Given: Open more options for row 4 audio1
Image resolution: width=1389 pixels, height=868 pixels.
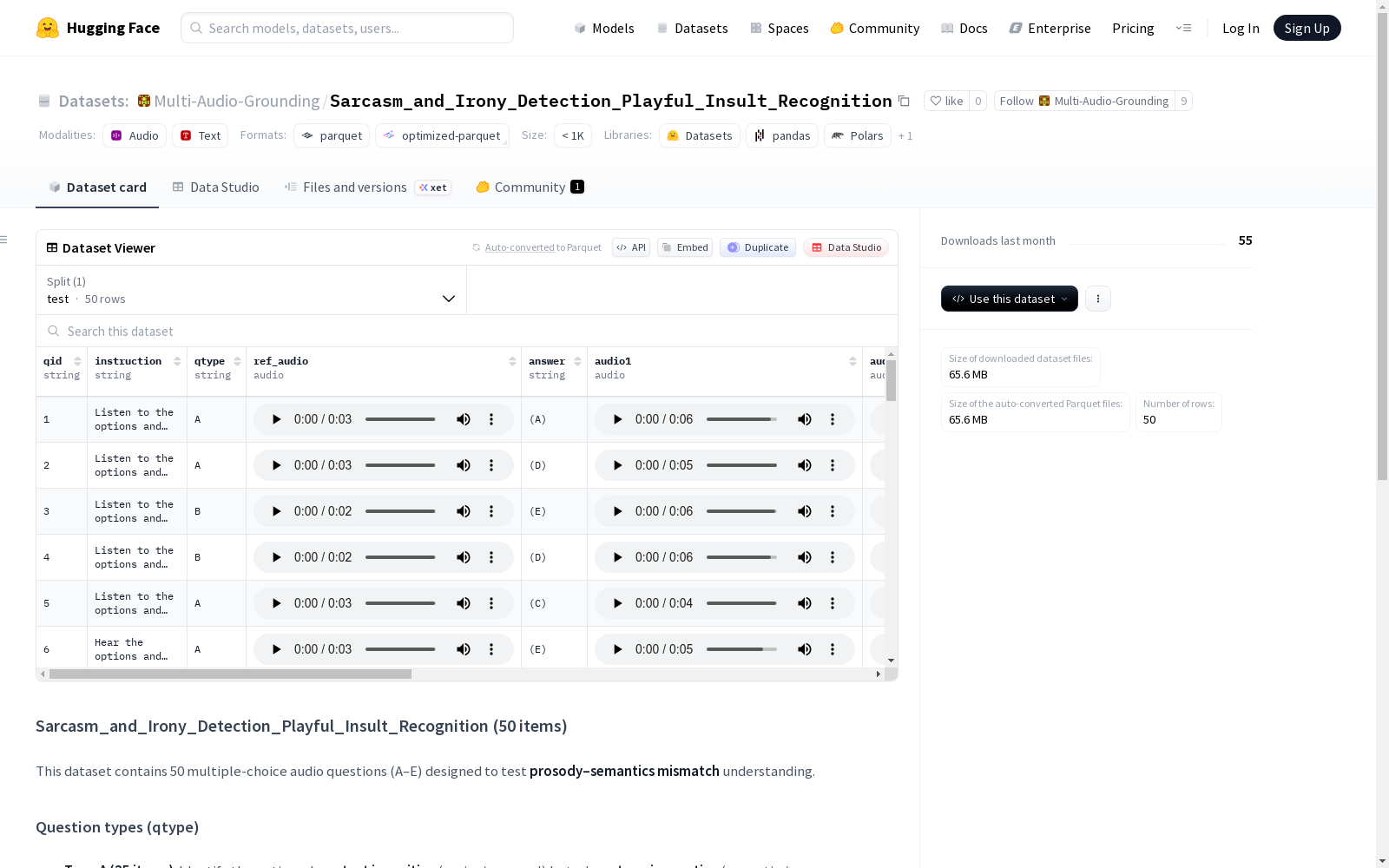Looking at the screenshot, I should click(833, 557).
